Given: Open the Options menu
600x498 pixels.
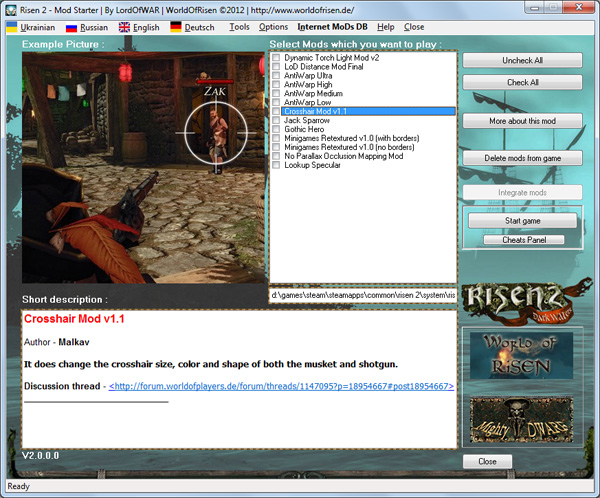Looking at the screenshot, I should pos(273,27).
